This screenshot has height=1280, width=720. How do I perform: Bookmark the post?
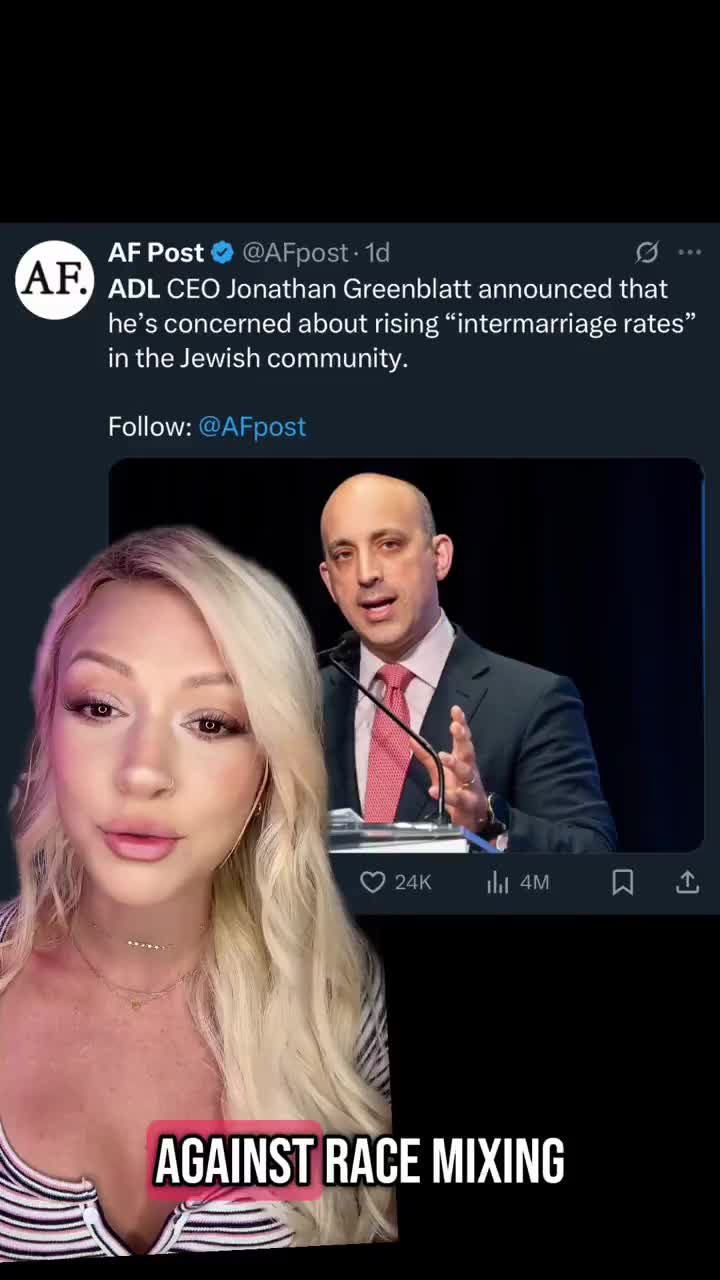point(622,882)
